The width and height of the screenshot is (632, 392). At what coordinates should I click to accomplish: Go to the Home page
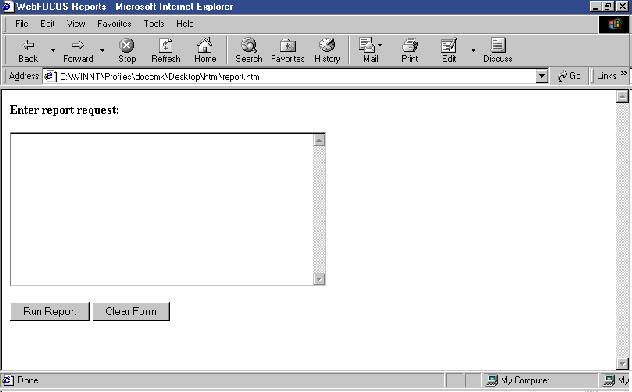[x=205, y=51]
